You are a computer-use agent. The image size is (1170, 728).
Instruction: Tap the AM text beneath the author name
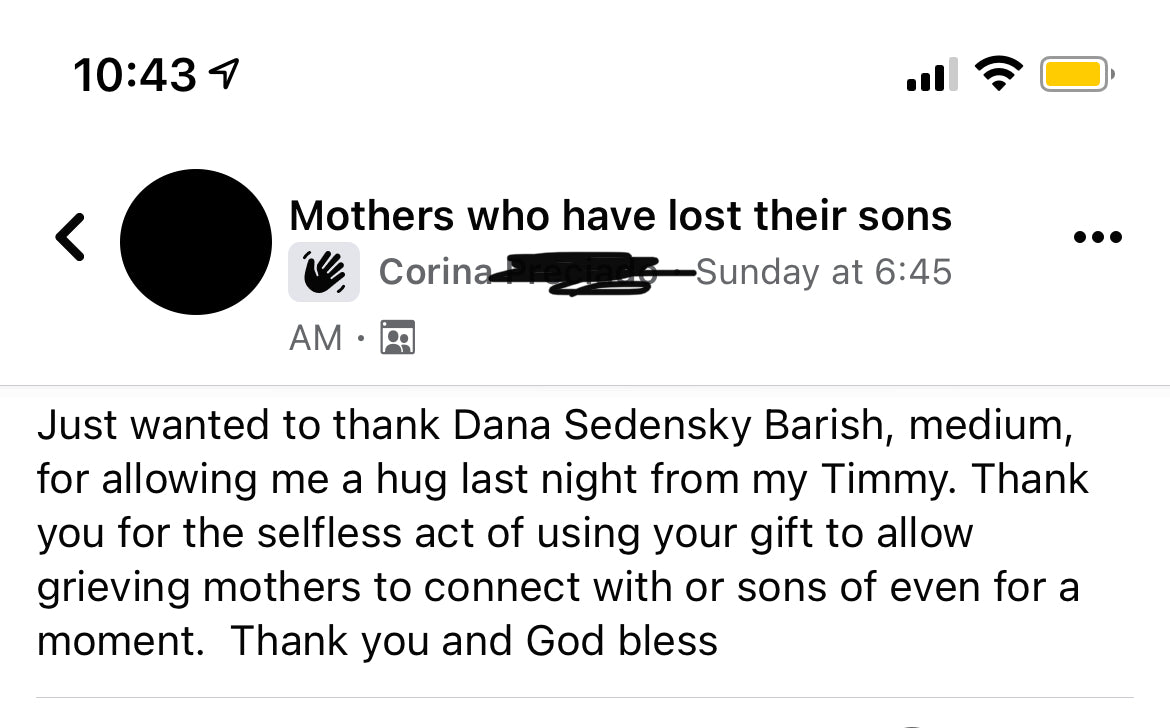click(316, 338)
